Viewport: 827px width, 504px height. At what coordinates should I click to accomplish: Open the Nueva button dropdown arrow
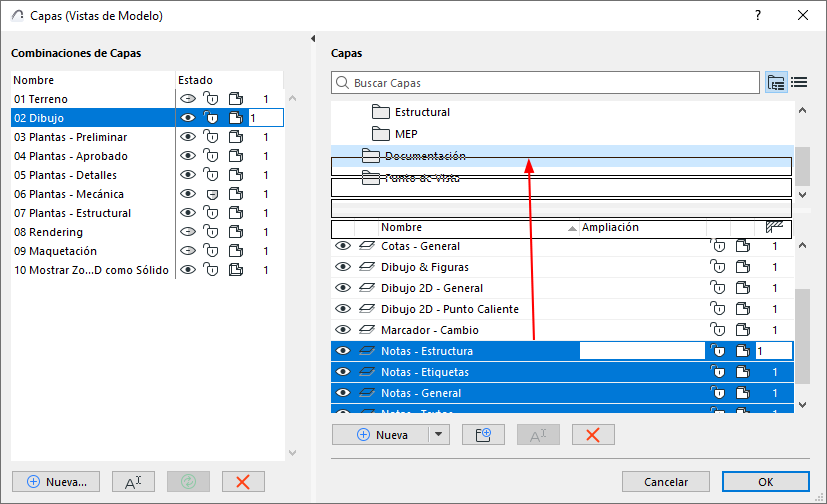click(x=437, y=435)
